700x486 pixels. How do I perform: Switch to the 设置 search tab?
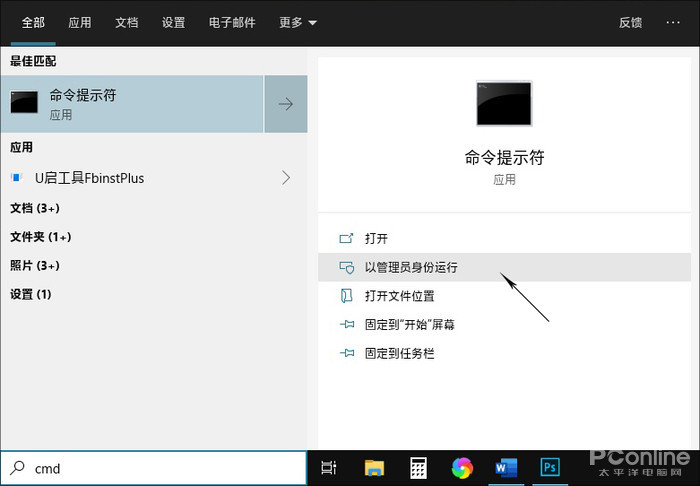click(173, 22)
